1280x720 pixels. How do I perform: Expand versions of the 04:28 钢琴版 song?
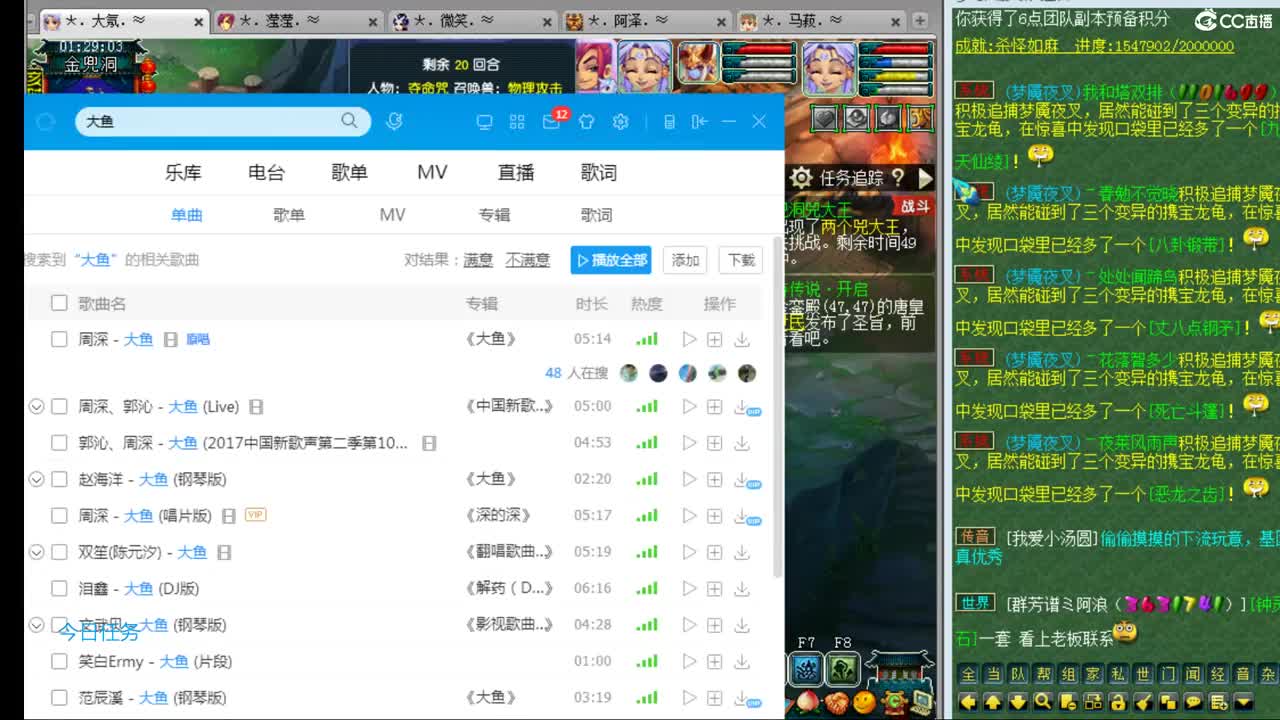[x=36, y=626]
